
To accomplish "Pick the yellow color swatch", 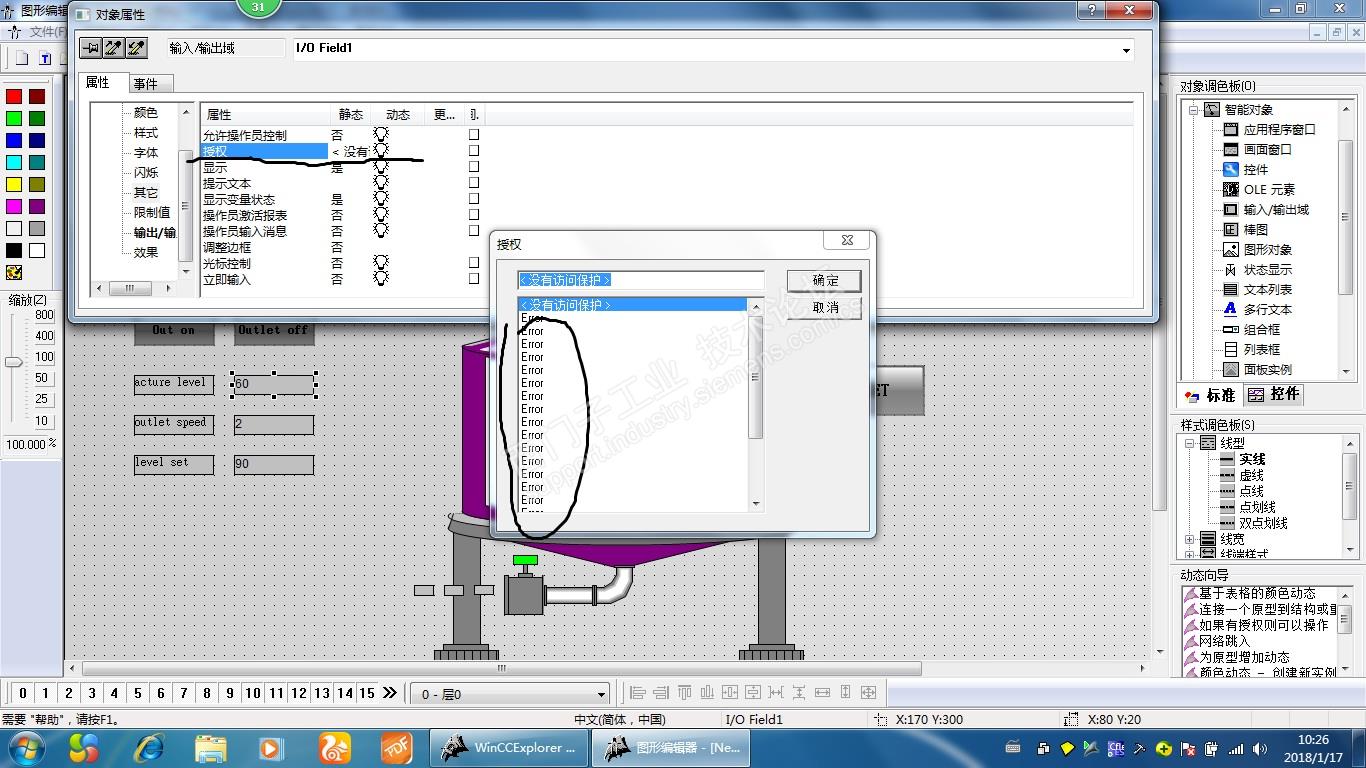I will point(14,184).
